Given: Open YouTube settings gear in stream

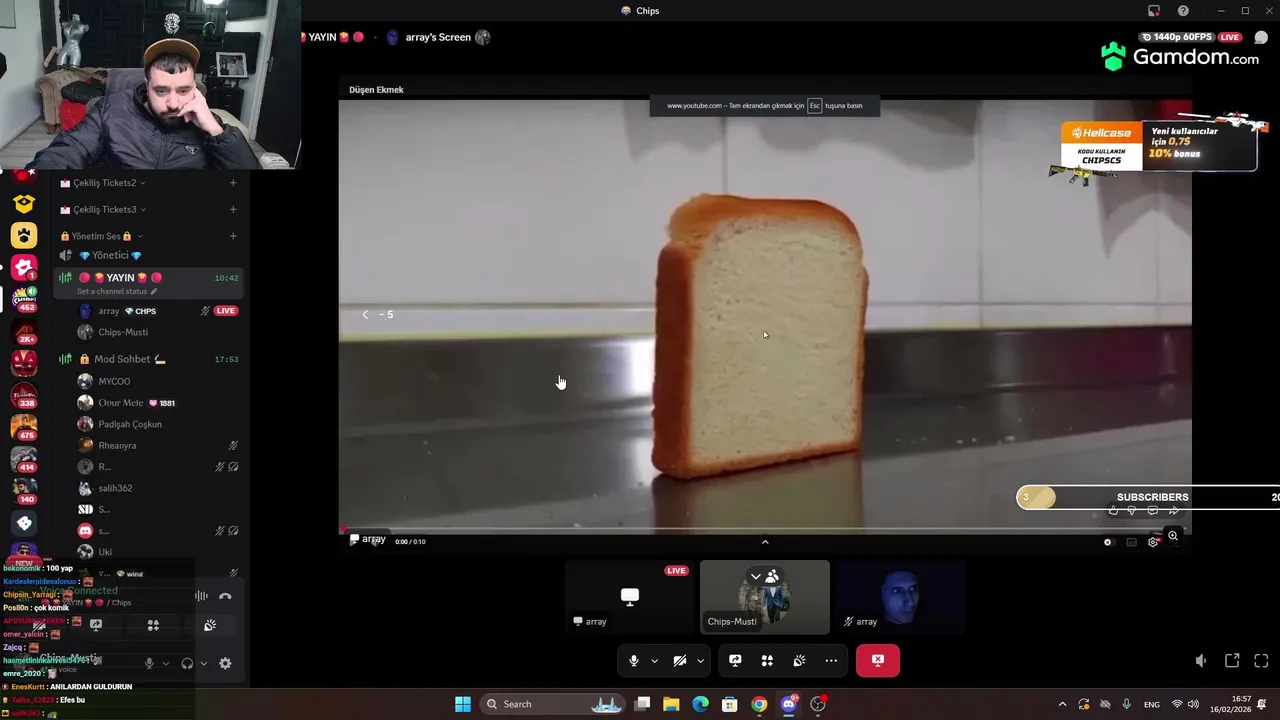Looking at the screenshot, I should pos(1153,542).
